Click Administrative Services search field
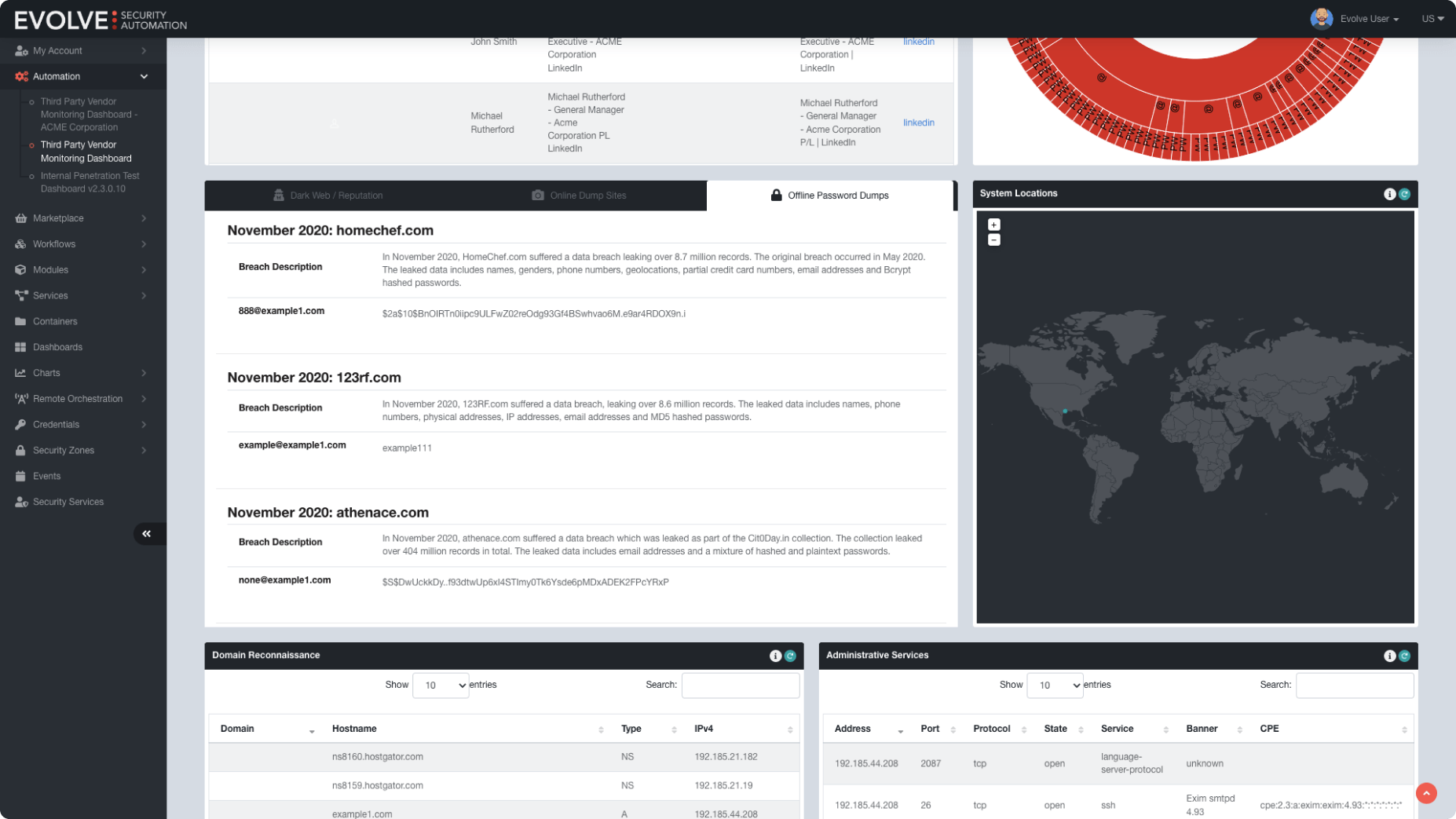Screen dimensions: 1456x819 (x=1355, y=686)
